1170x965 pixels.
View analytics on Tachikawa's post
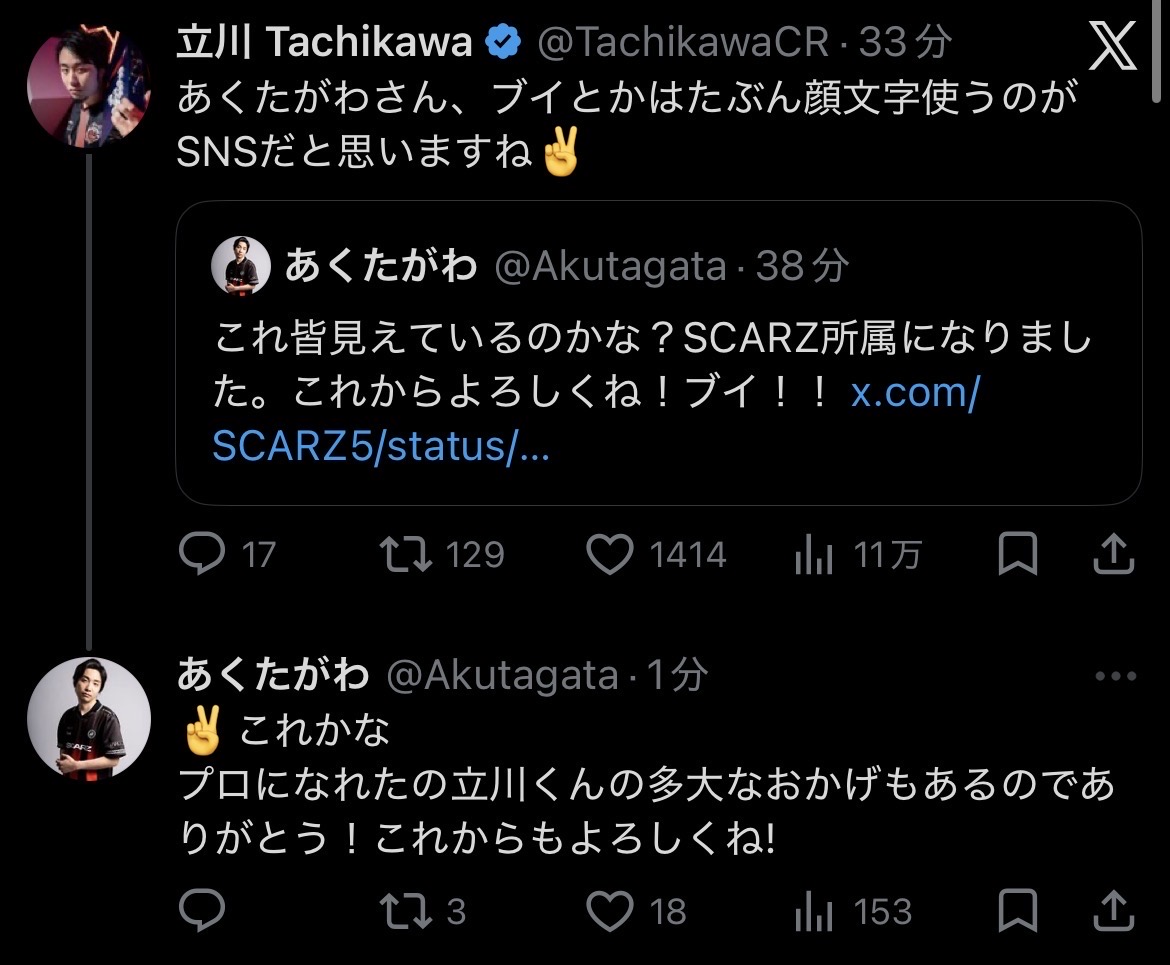(814, 555)
